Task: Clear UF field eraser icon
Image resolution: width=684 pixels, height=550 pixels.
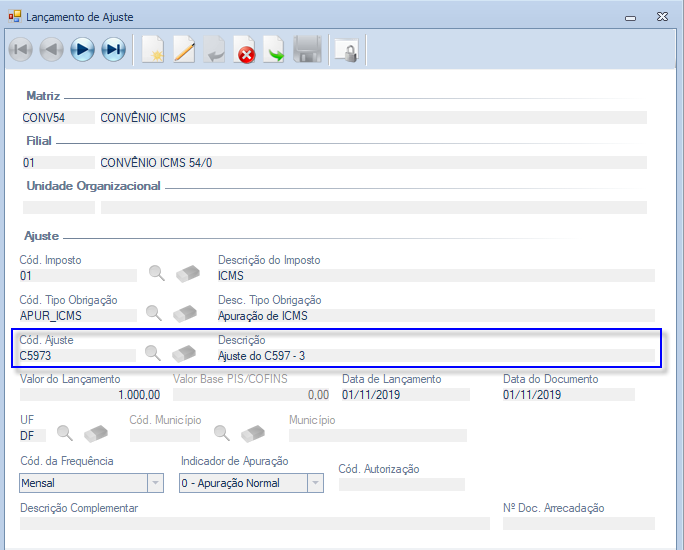Action: point(96,434)
